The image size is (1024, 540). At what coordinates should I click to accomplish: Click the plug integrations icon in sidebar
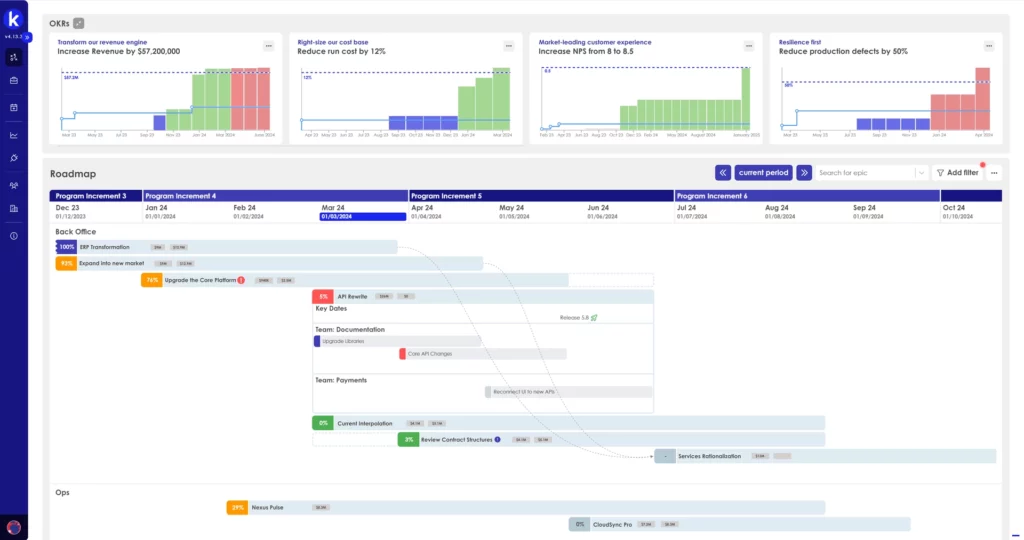click(x=14, y=158)
